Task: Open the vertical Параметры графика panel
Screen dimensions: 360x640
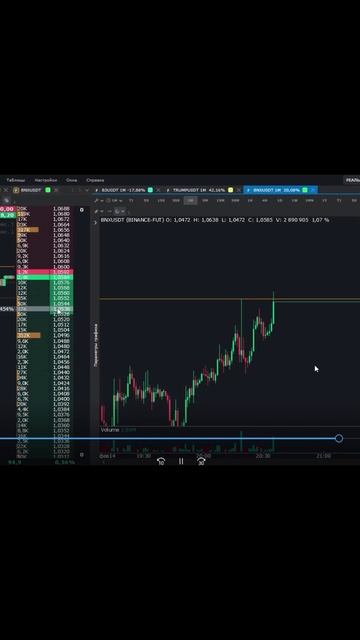Action: 96,345
